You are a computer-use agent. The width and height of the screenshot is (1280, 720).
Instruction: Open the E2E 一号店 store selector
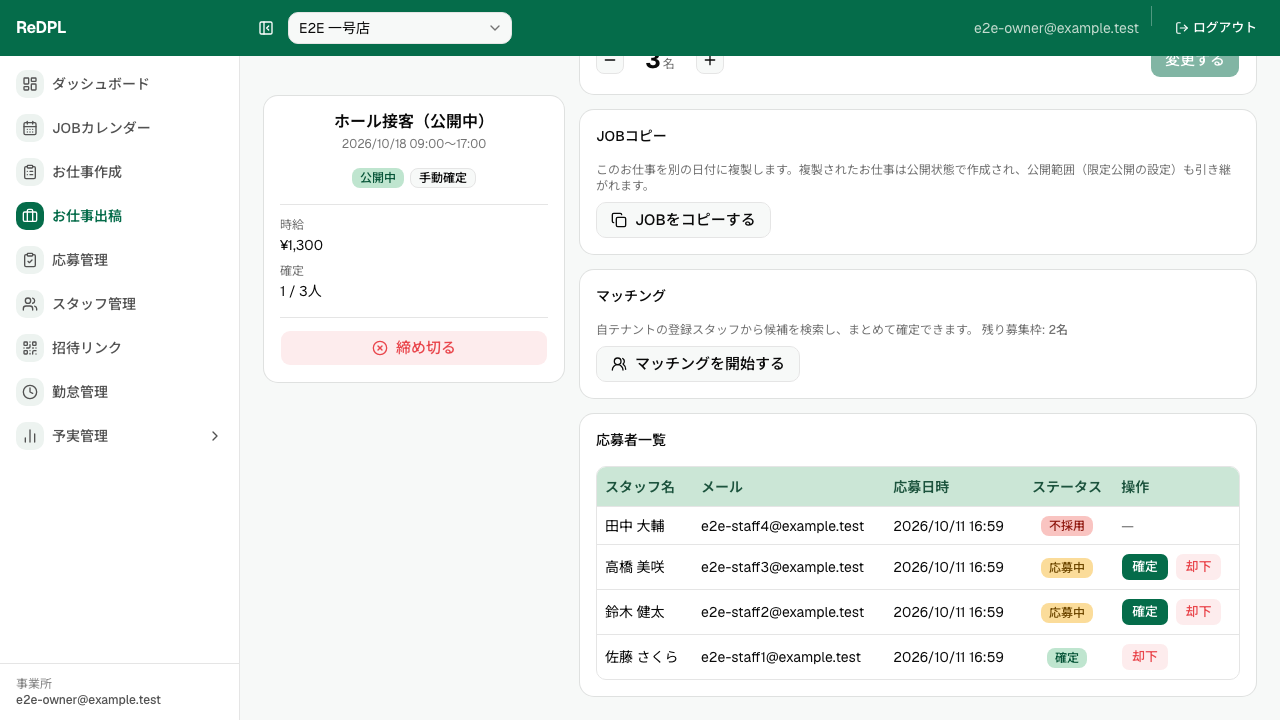click(x=400, y=28)
